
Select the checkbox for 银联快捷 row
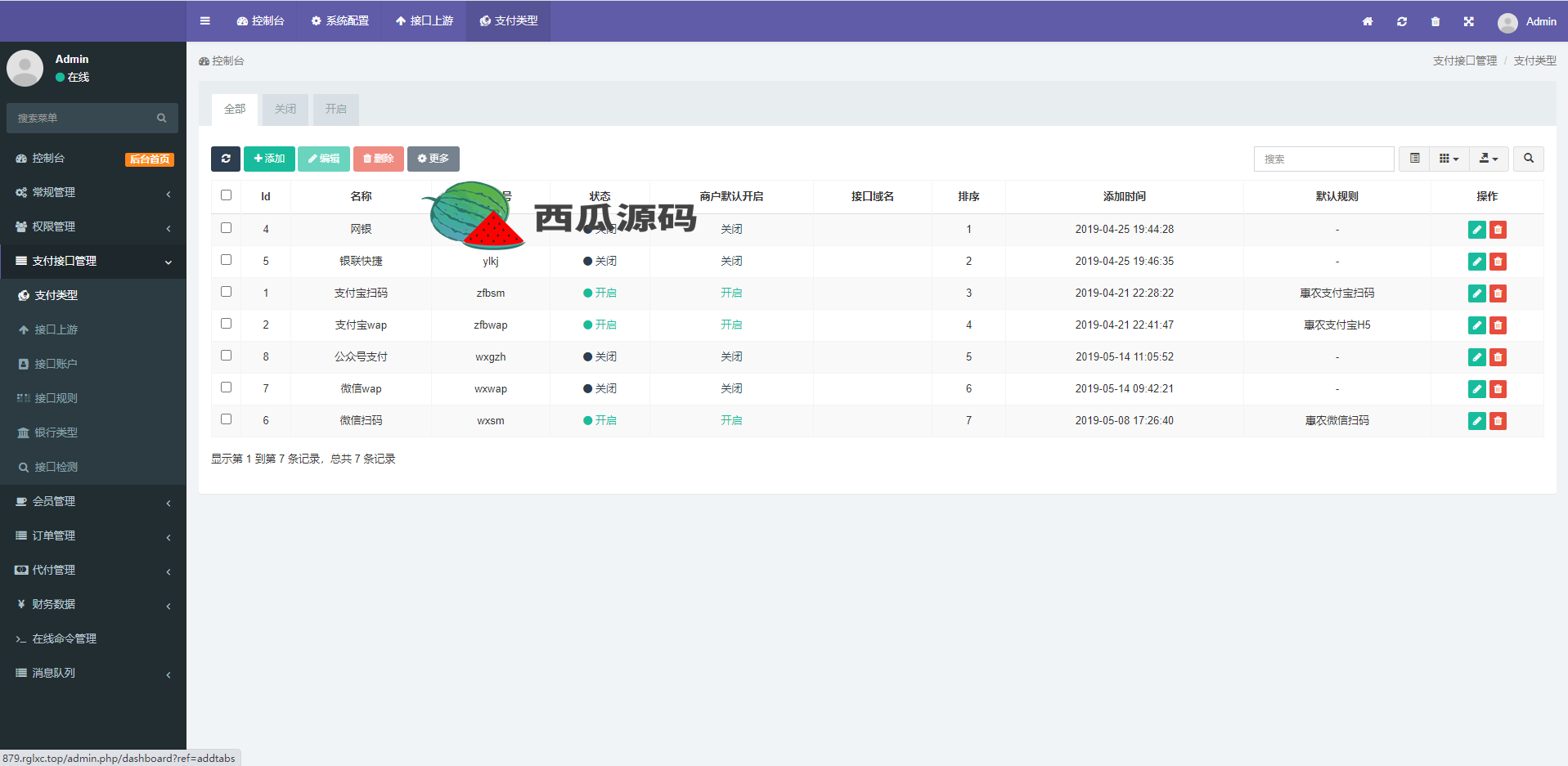227,260
